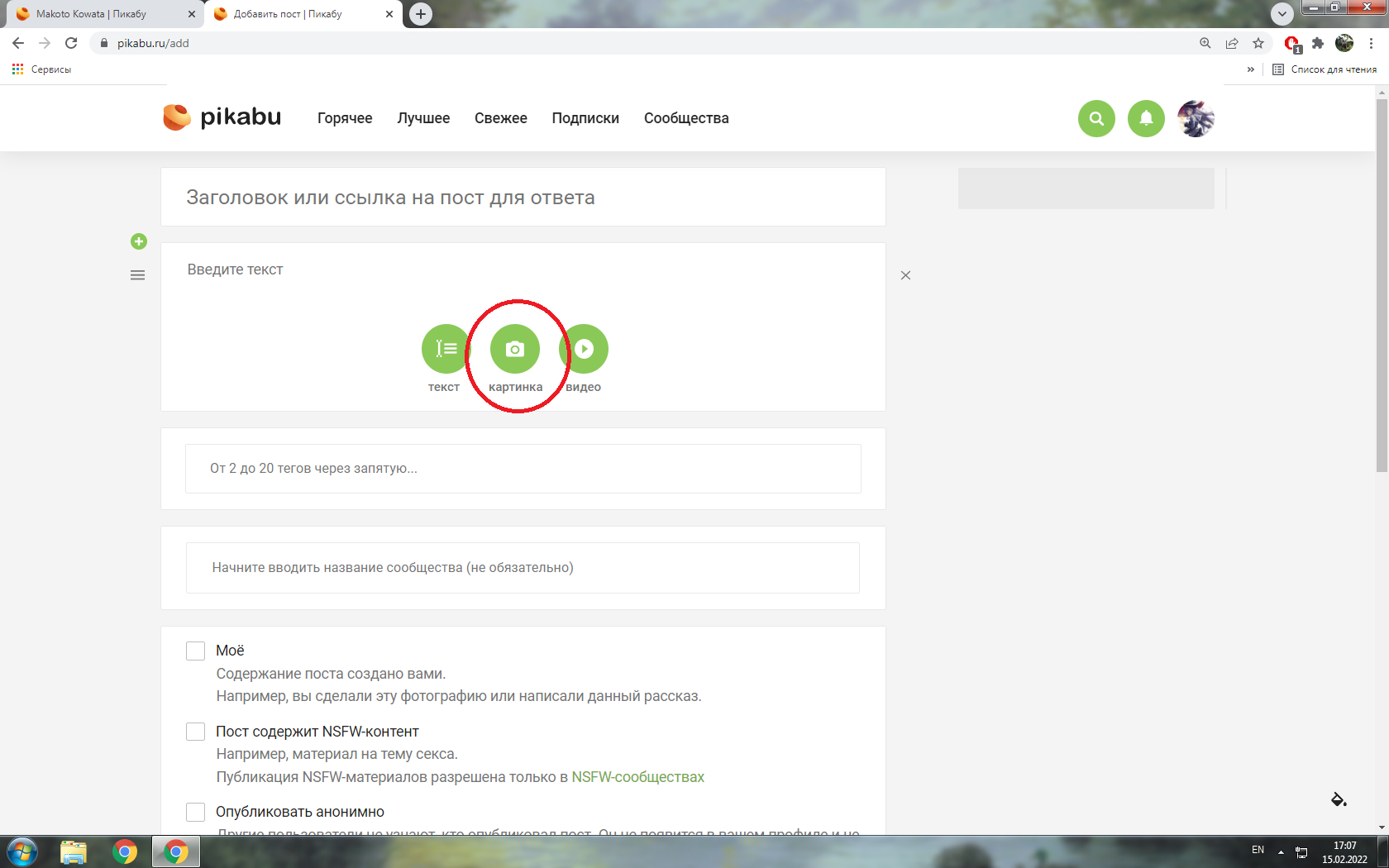Click the zoom magnifier icon in address bar
This screenshot has width=1389, height=868.
click(x=1205, y=43)
